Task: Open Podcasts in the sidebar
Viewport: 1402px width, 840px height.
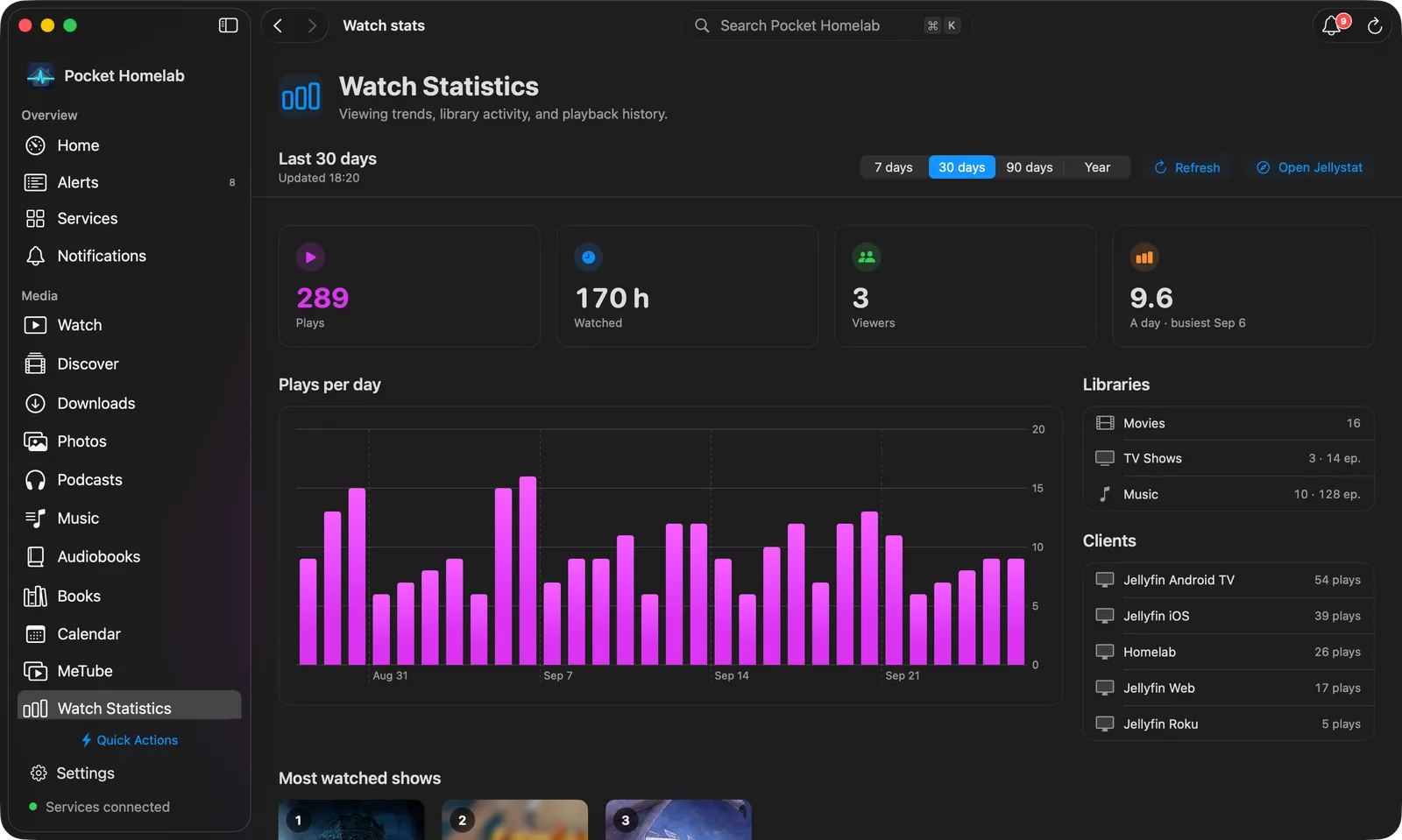Action: click(130, 480)
